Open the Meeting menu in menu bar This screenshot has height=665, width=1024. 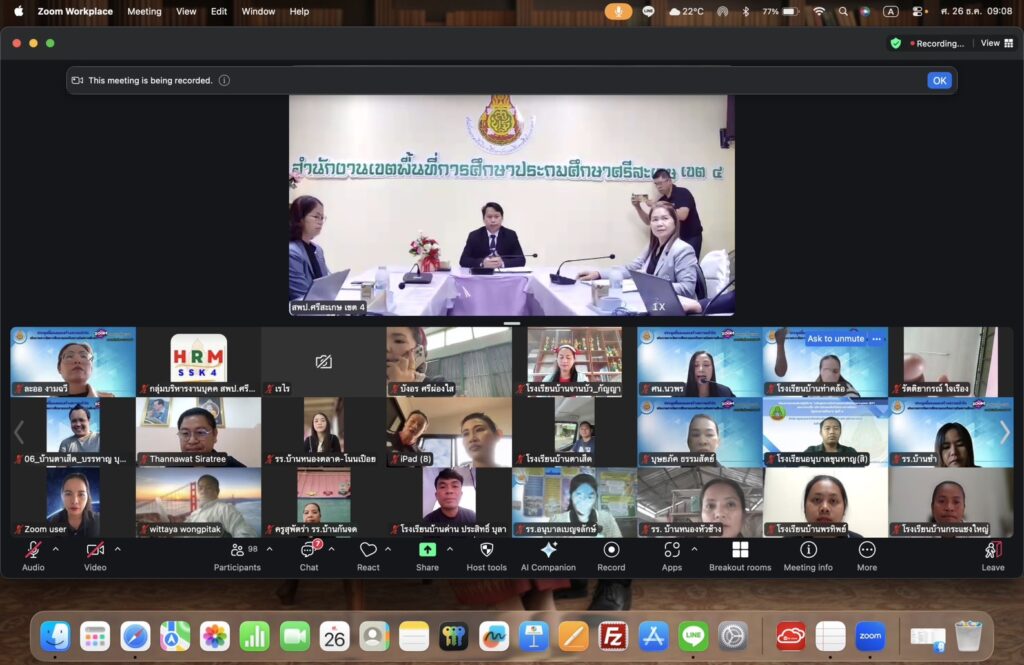point(144,11)
